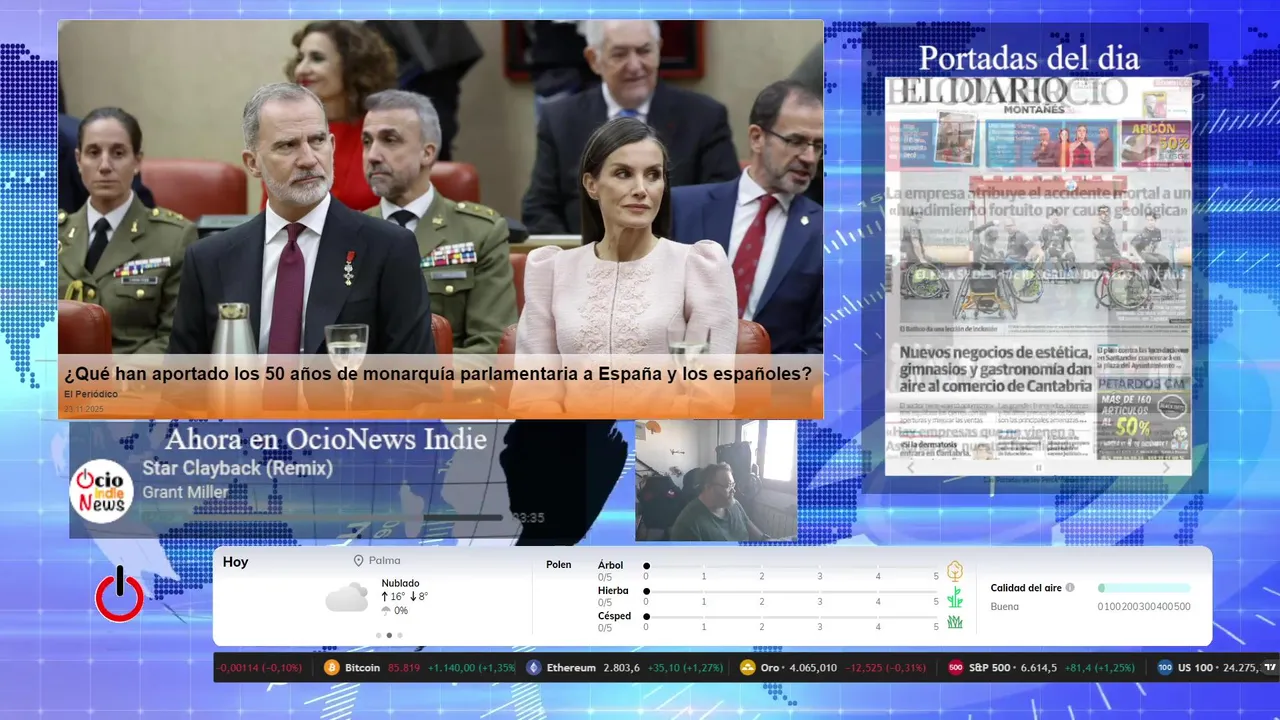Click the TradingView logo at ticker end
The height and width of the screenshot is (720, 1280).
click(1270, 668)
